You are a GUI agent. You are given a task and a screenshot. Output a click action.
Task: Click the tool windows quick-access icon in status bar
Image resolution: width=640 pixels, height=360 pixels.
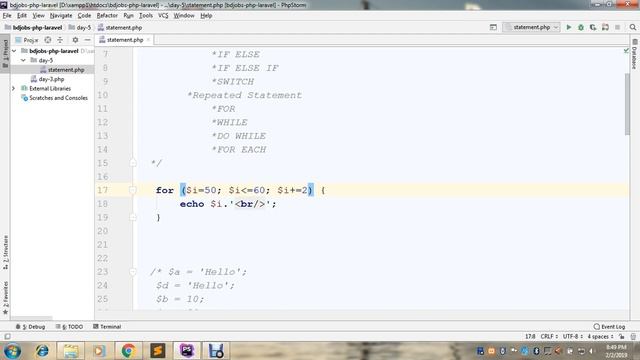7,336
